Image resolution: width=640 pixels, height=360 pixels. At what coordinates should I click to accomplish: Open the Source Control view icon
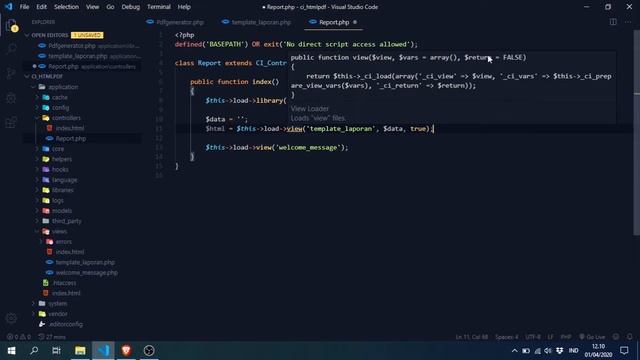click(11, 73)
